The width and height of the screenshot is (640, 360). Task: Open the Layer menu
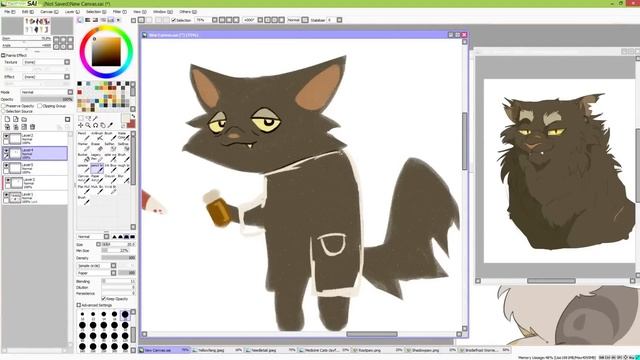click(72, 12)
